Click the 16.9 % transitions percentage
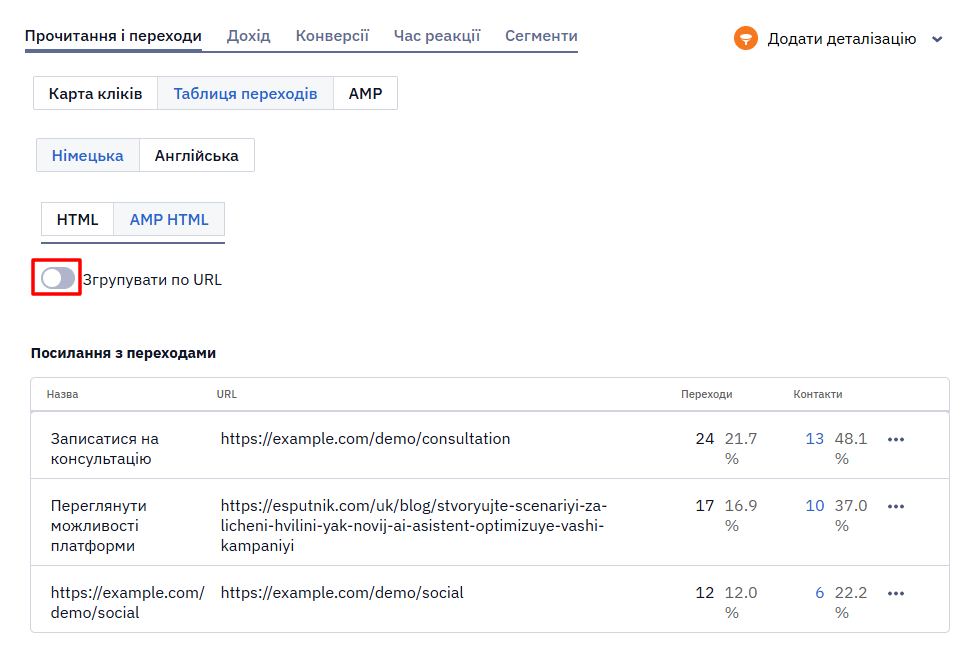The height and width of the screenshot is (646, 976). tap(741, 516)
